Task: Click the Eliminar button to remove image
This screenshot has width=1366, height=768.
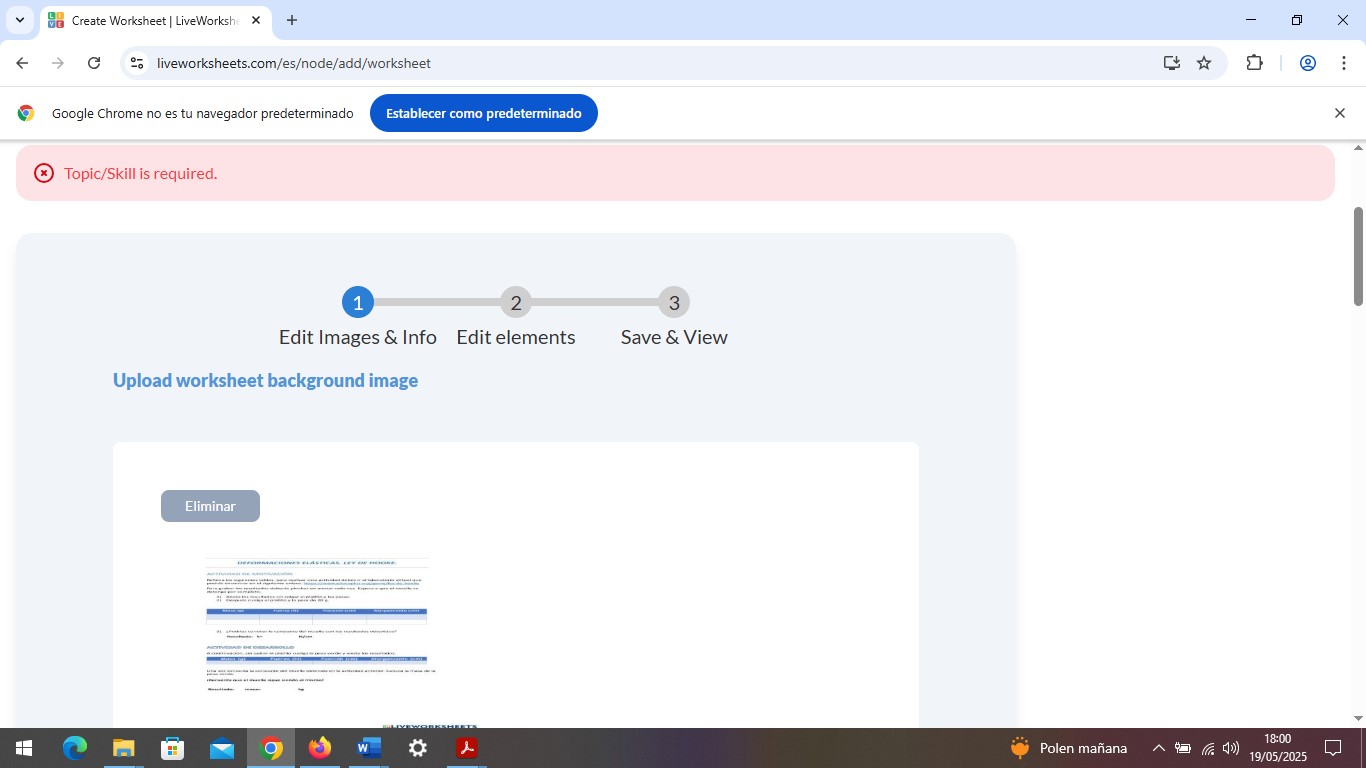Action: [x=210, y=506]
